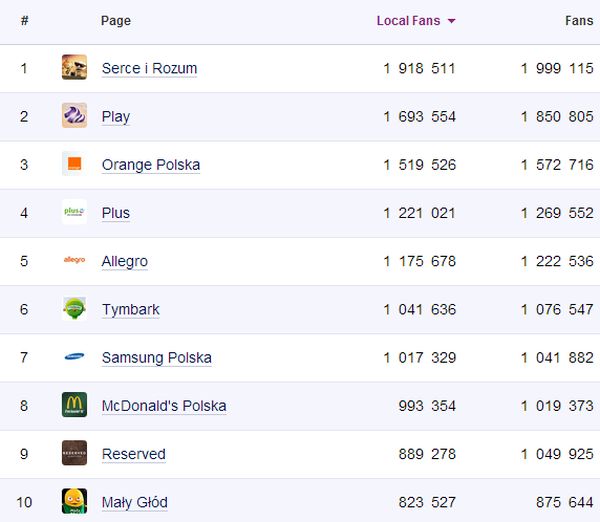Click the Page column header
The image size is (600, 522).
point(116,21)
